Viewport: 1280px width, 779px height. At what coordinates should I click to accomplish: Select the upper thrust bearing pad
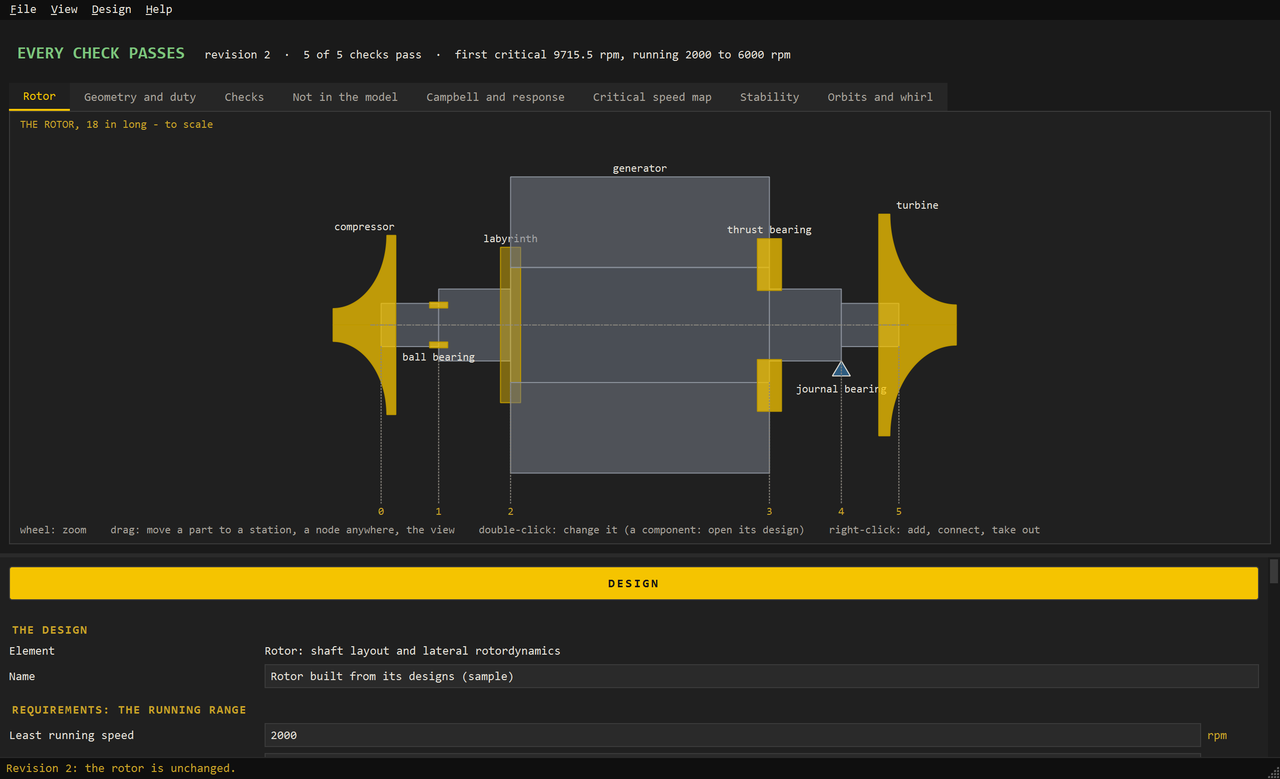click(x=769, y=264)
